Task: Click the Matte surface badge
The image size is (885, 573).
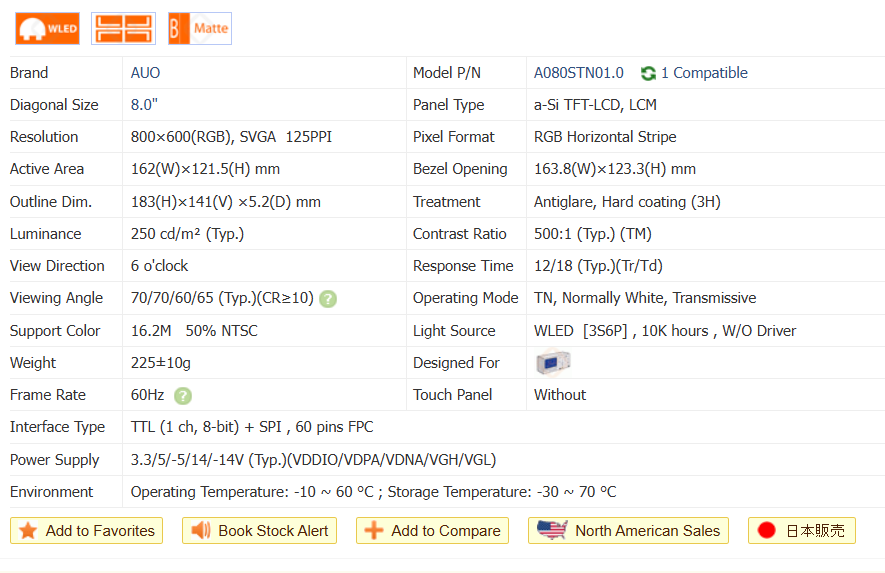Action: [x=200, y=28]
